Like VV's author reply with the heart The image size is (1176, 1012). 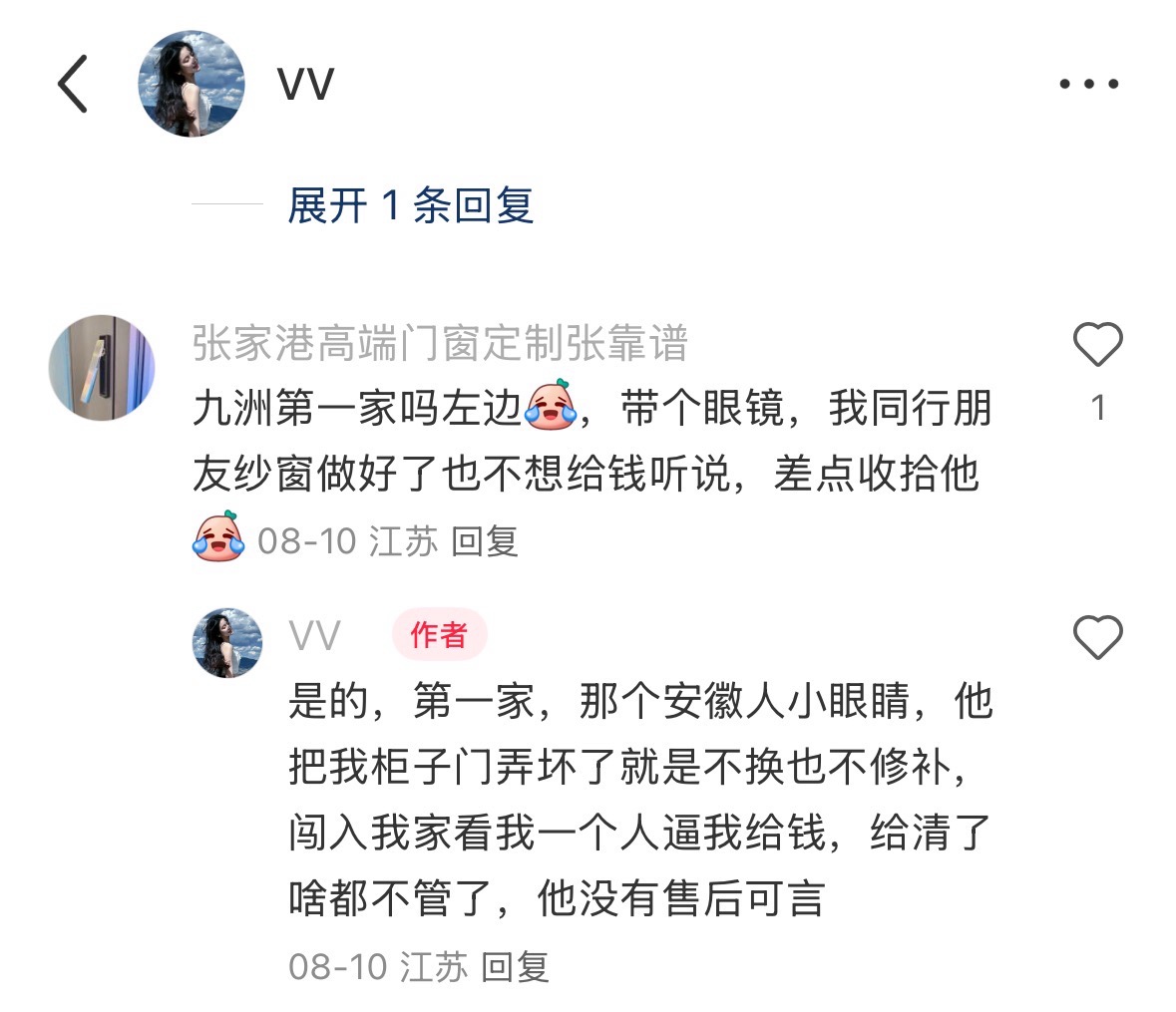[1097, 637]
